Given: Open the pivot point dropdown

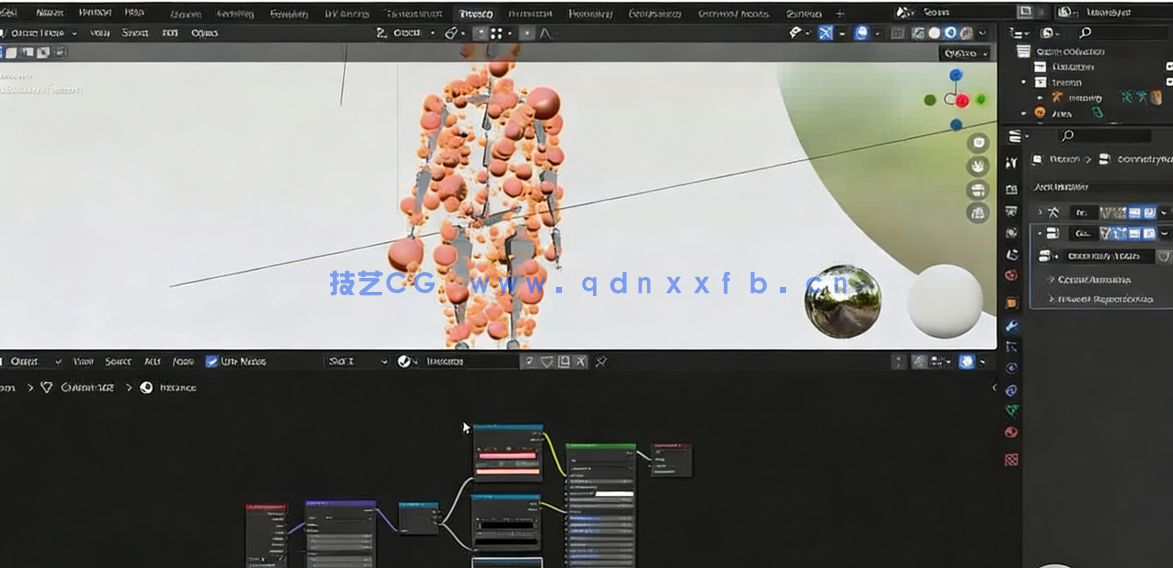Looking at the screenshot, I should tap(455, 33).
